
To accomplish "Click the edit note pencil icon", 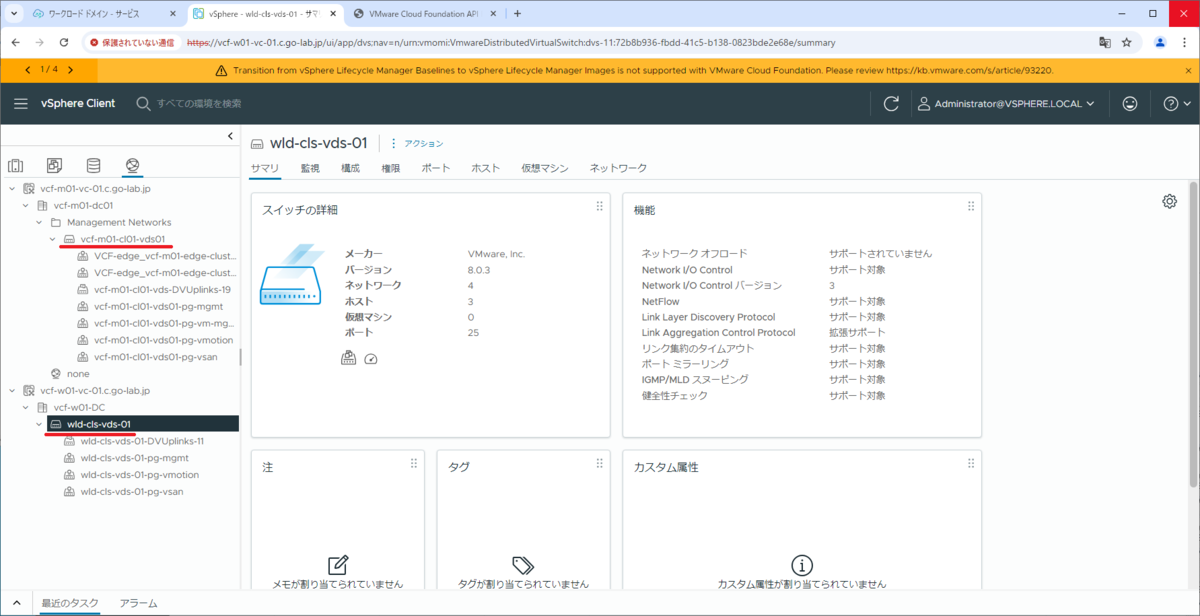I will click(338, 564).
